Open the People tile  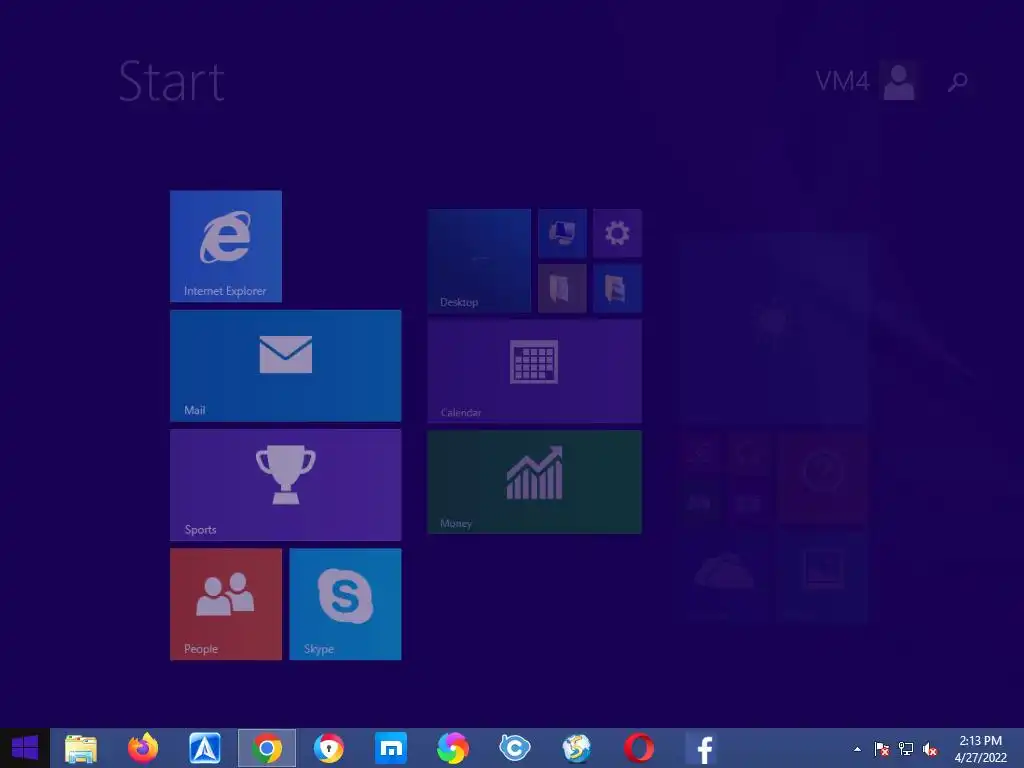click(x=226, y=604)
